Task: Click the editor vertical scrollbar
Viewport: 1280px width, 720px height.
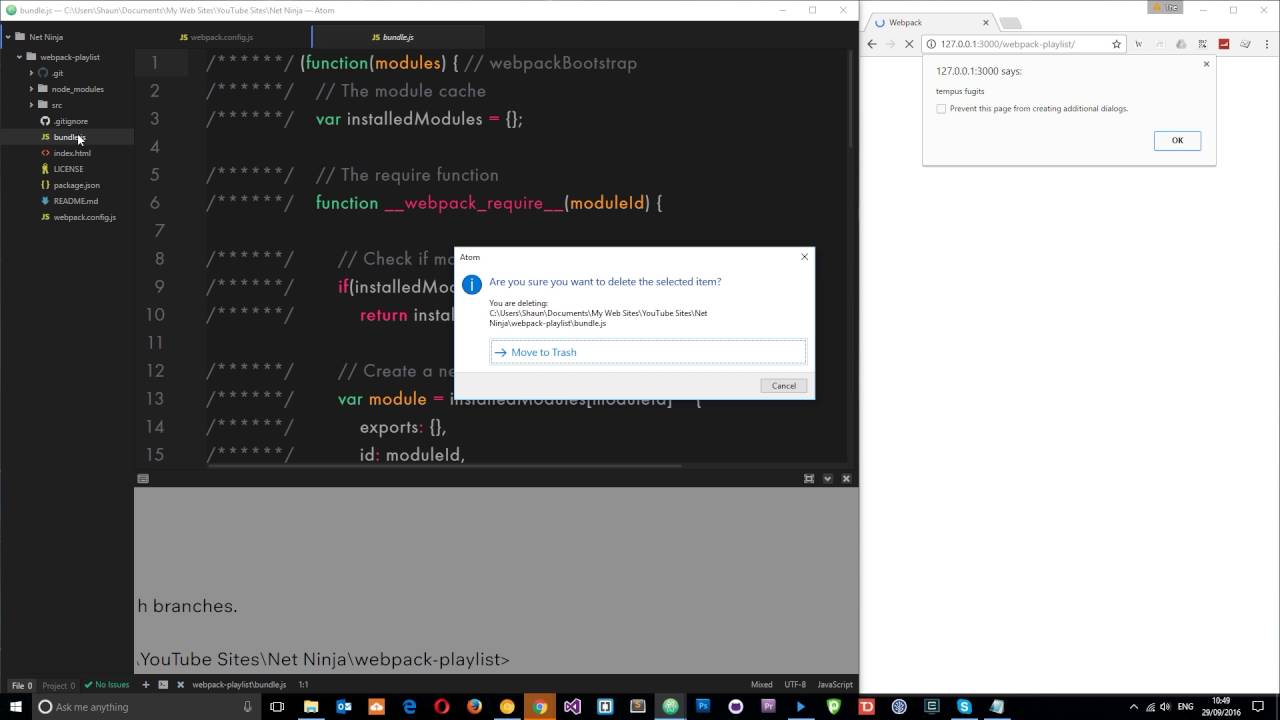Action: point(853,98)
